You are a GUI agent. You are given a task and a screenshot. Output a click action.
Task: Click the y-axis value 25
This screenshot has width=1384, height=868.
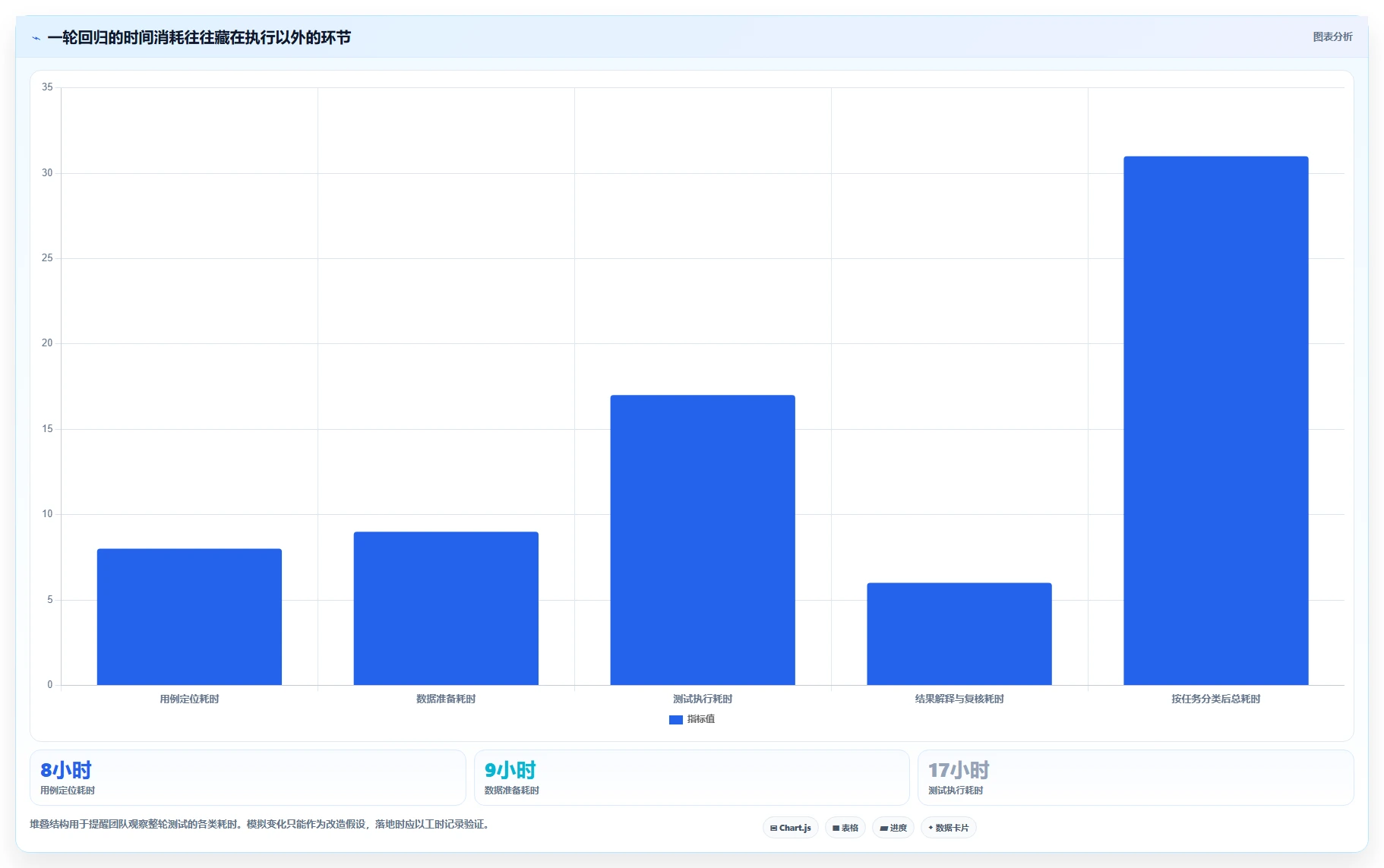[47, 258]
